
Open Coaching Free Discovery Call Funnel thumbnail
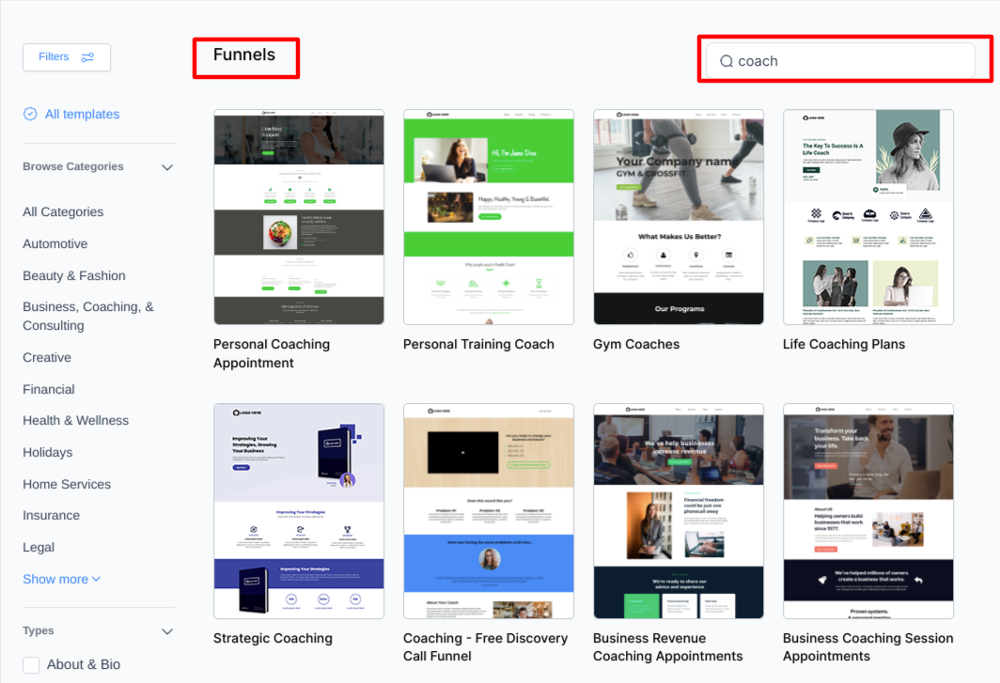(x=489, y=511)
